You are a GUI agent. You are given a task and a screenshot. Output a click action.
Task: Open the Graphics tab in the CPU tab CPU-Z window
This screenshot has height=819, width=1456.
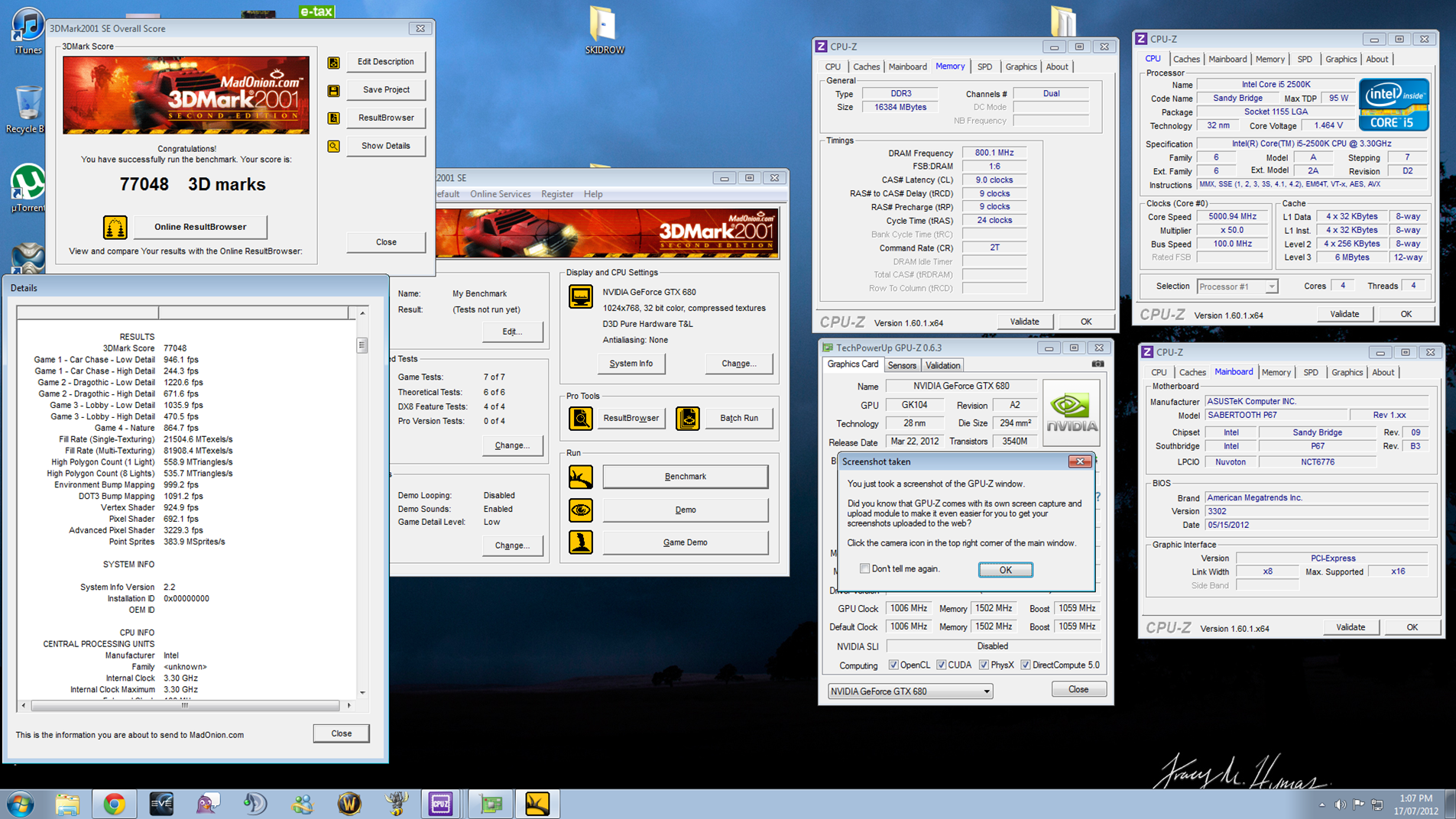tap(1341, 59)
